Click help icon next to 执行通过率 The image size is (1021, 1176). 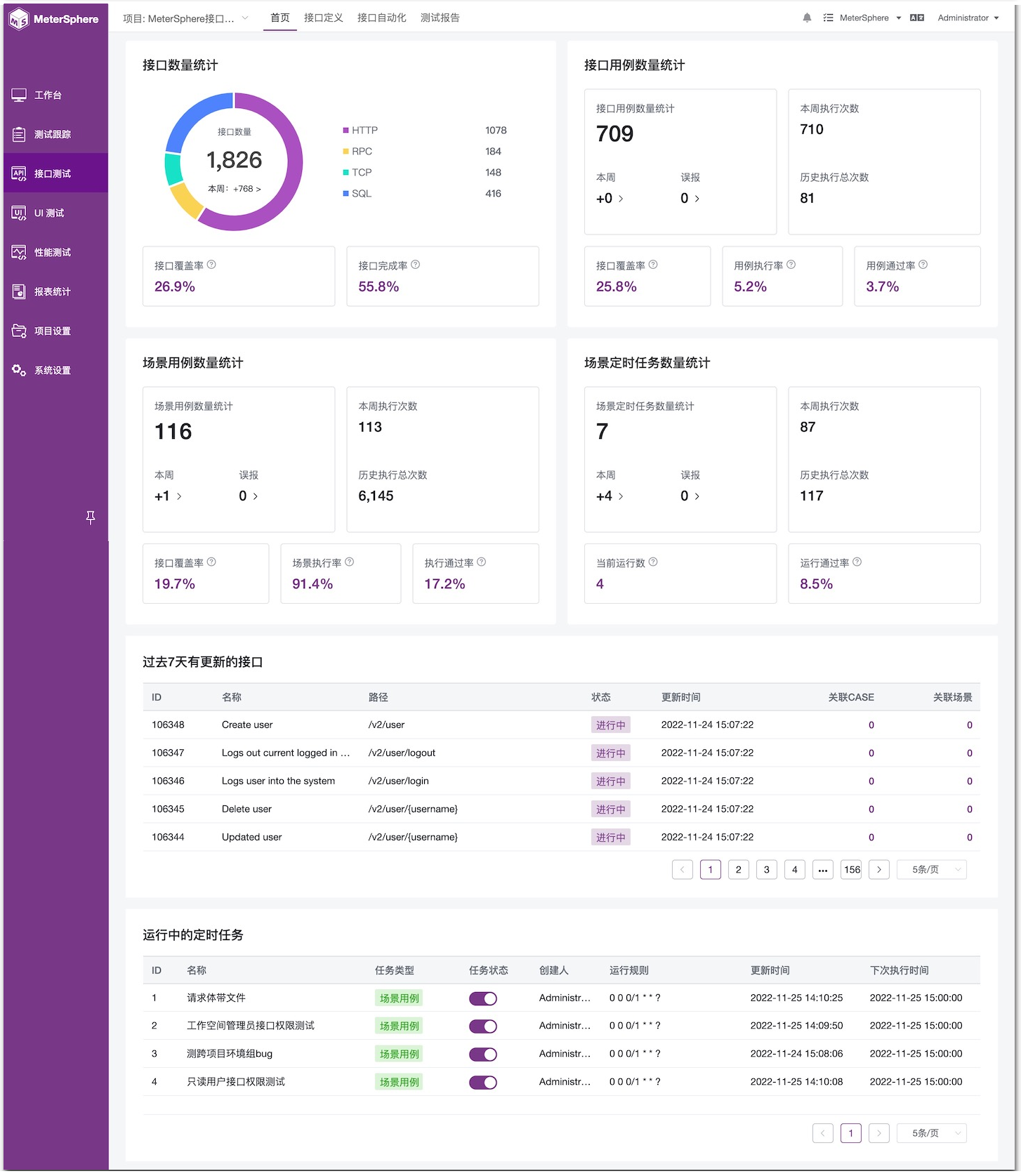(482, 562)
